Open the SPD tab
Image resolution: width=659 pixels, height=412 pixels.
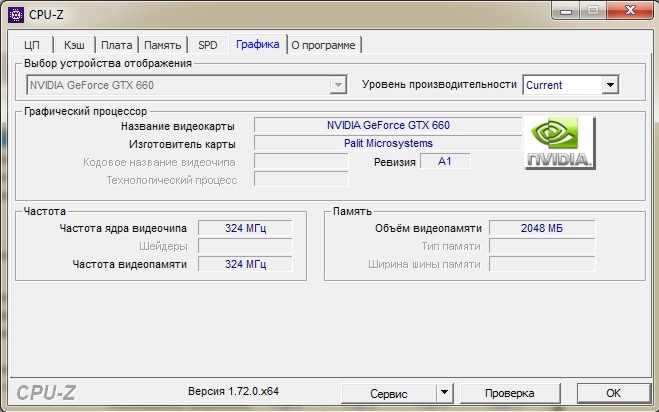coord(208,45)
